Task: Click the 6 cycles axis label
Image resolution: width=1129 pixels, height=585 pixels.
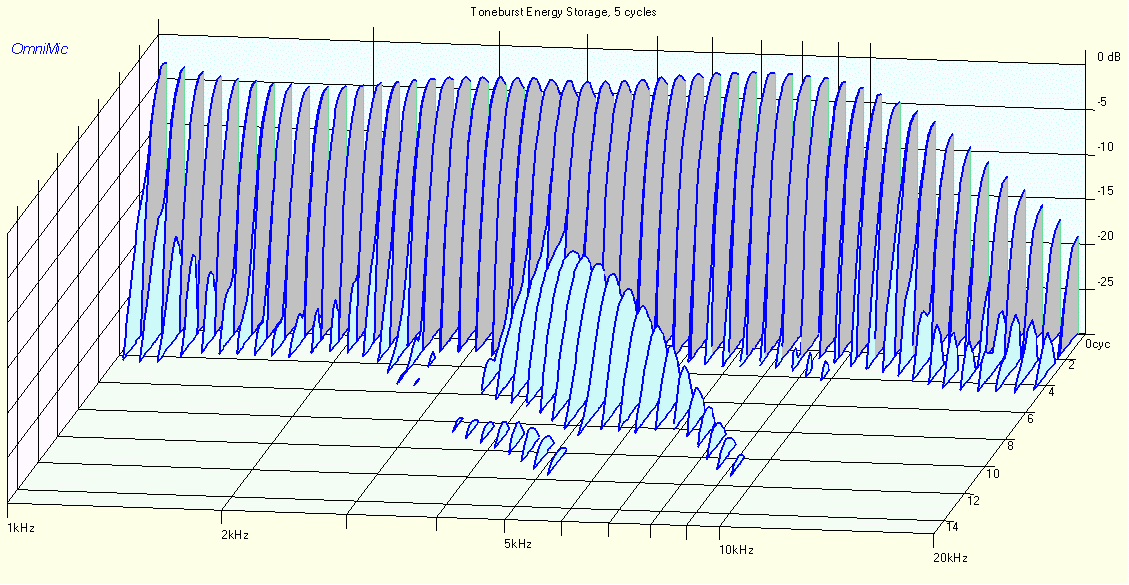Action: 1031,419
